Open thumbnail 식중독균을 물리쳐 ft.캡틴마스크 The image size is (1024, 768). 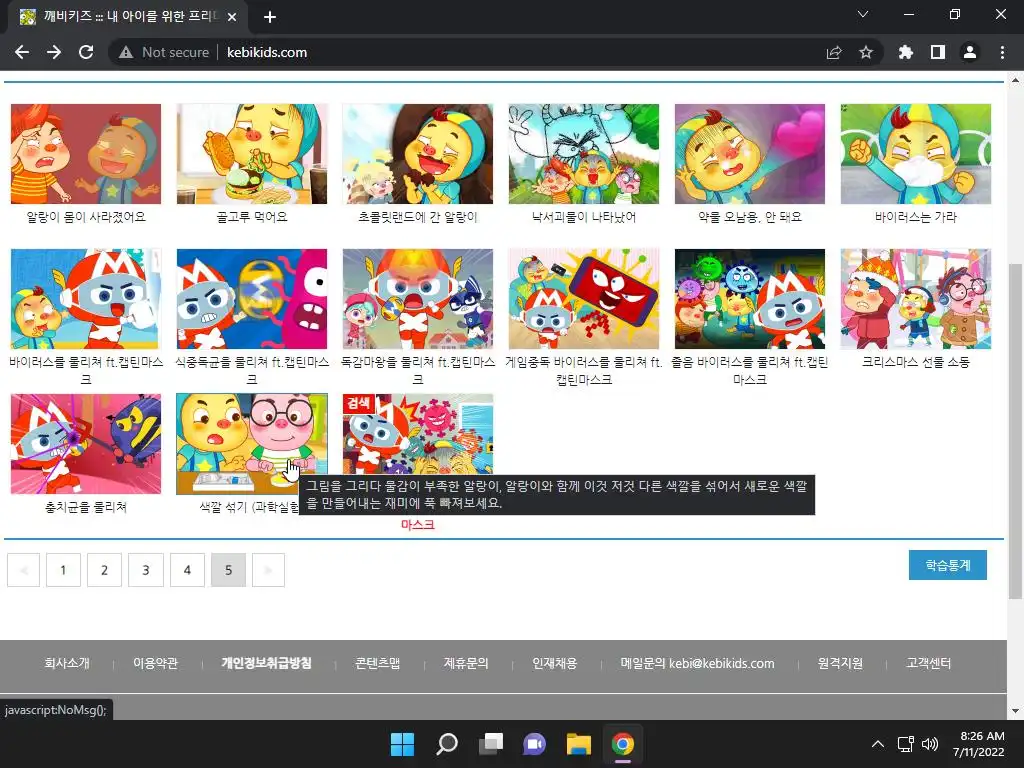251,298
